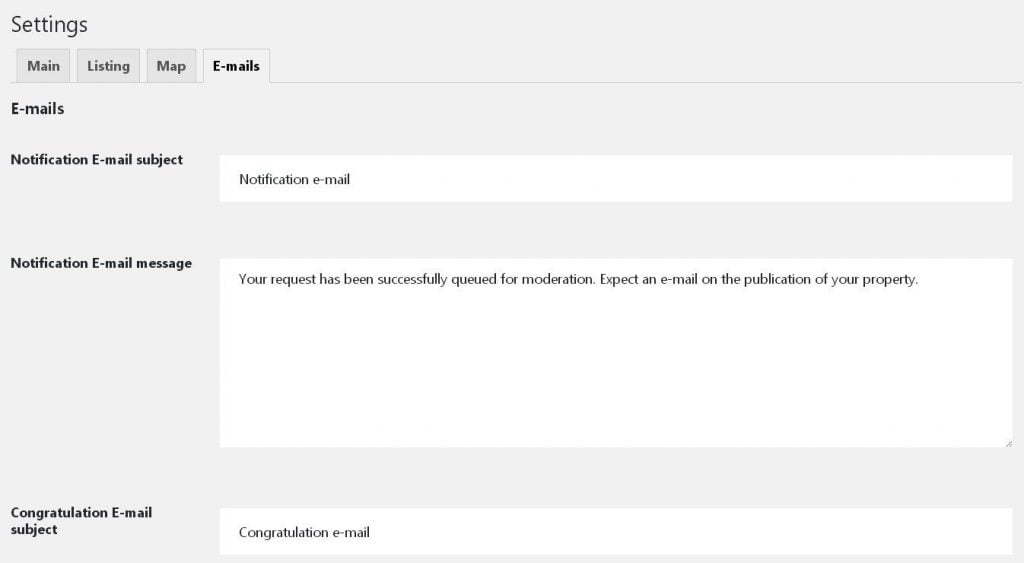Viewport: 1024px width, 563px height.
Task: Focus the Notification E-mail subject field
Action: coord(615,180)
